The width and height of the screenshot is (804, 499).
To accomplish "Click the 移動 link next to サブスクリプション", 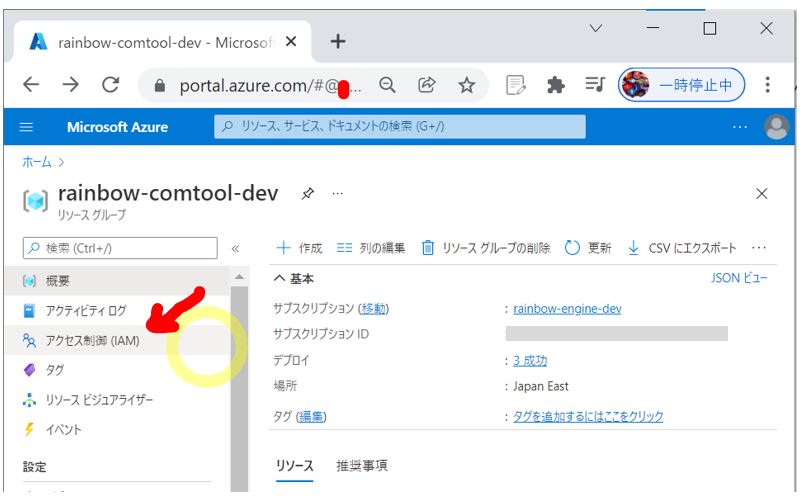I will coord(373,308).
